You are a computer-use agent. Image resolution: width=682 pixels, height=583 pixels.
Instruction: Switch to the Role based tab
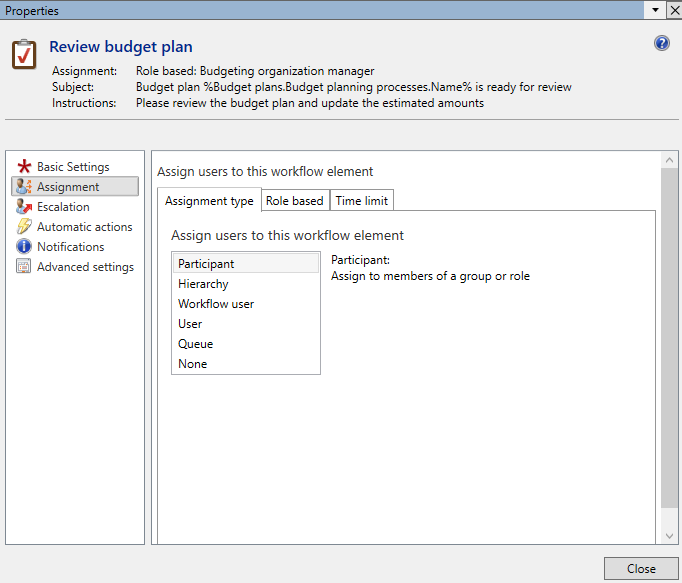click(x=294, y=201)
